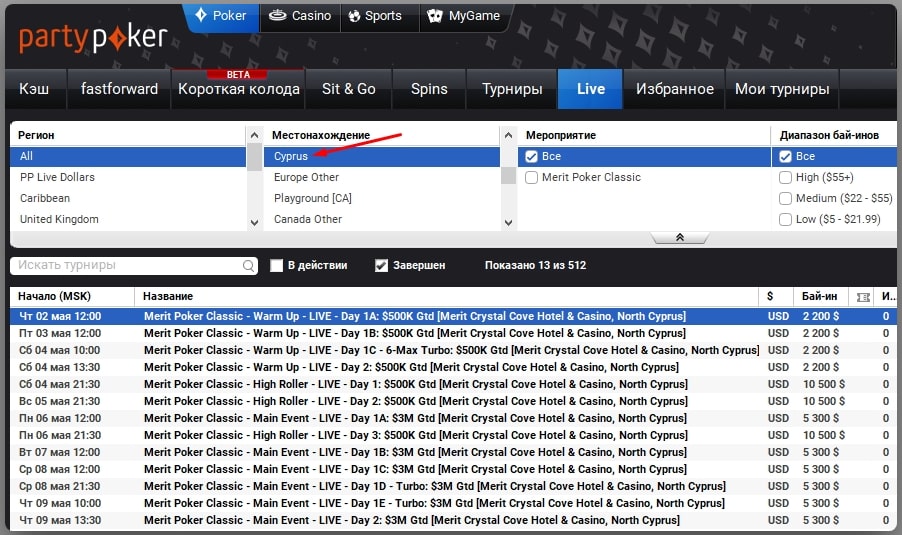Sort by the $ currency column header
The width and height of the screenshot is (902, 535).
point(775,297)
